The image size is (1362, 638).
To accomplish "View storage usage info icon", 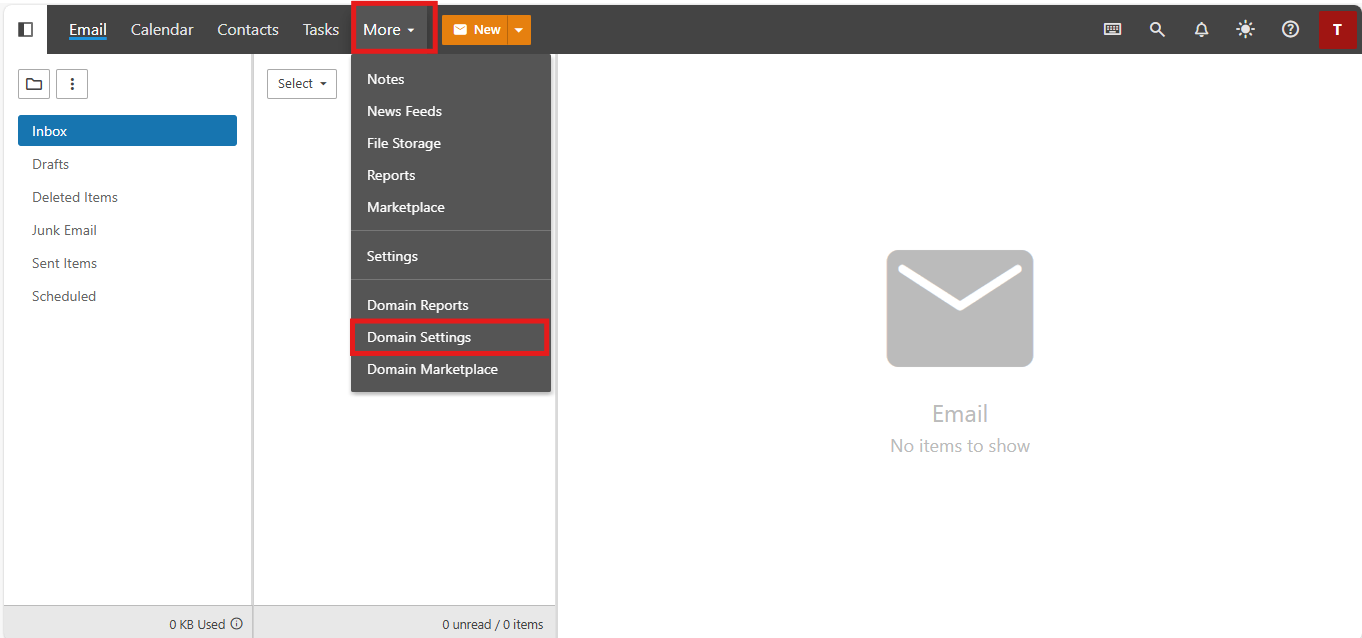I will pos(237,624).
